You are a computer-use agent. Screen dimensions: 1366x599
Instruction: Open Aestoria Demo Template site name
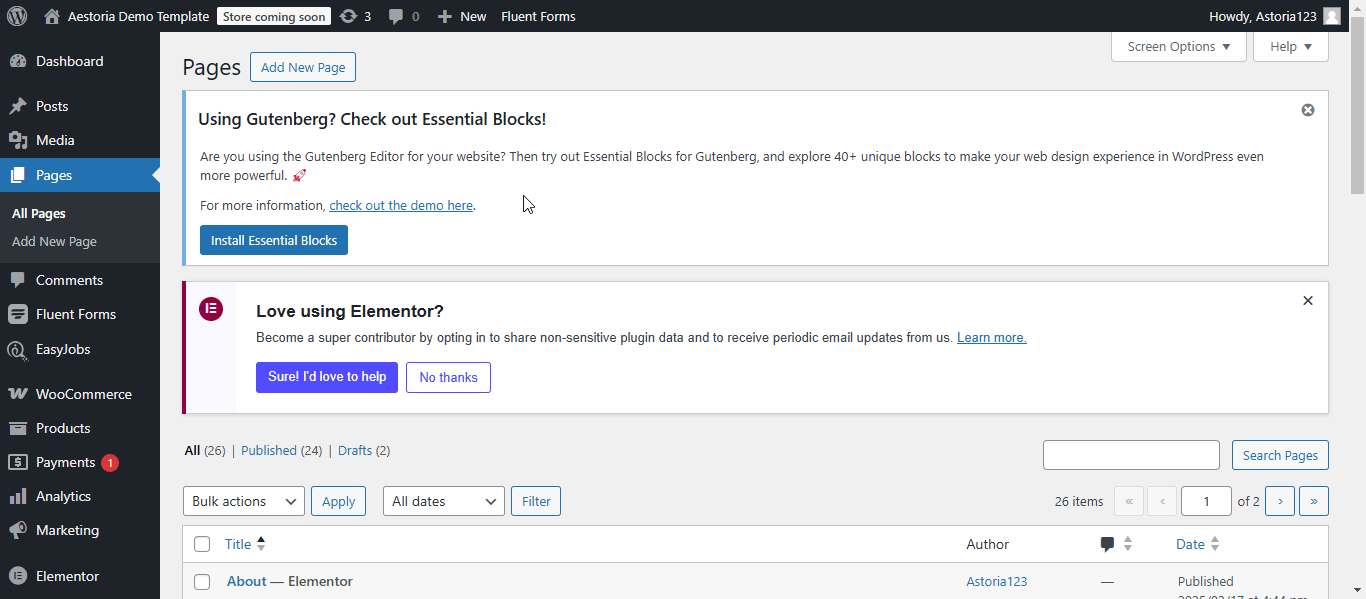[138, 16]
